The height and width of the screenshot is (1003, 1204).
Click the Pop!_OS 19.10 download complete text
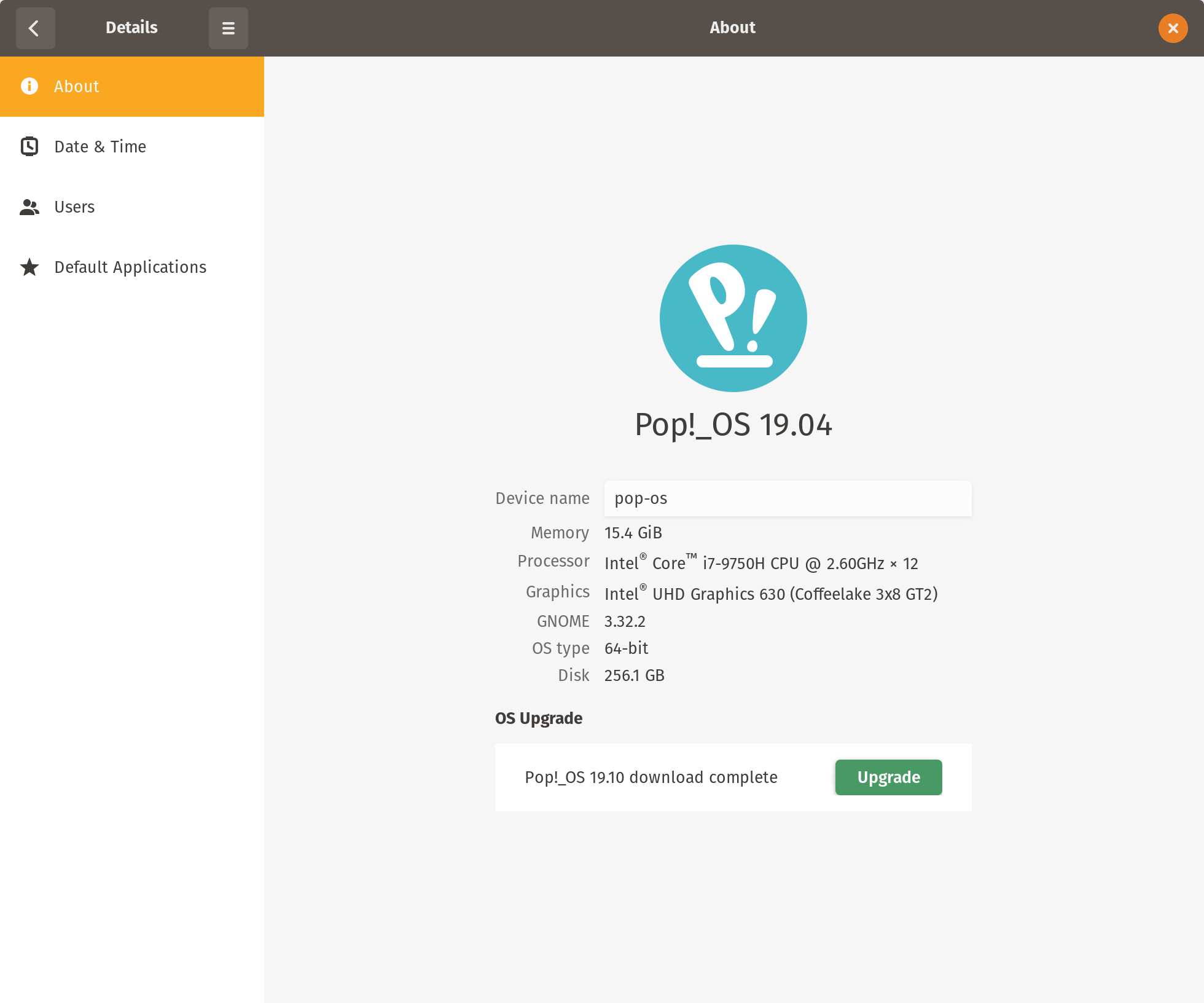651,777
